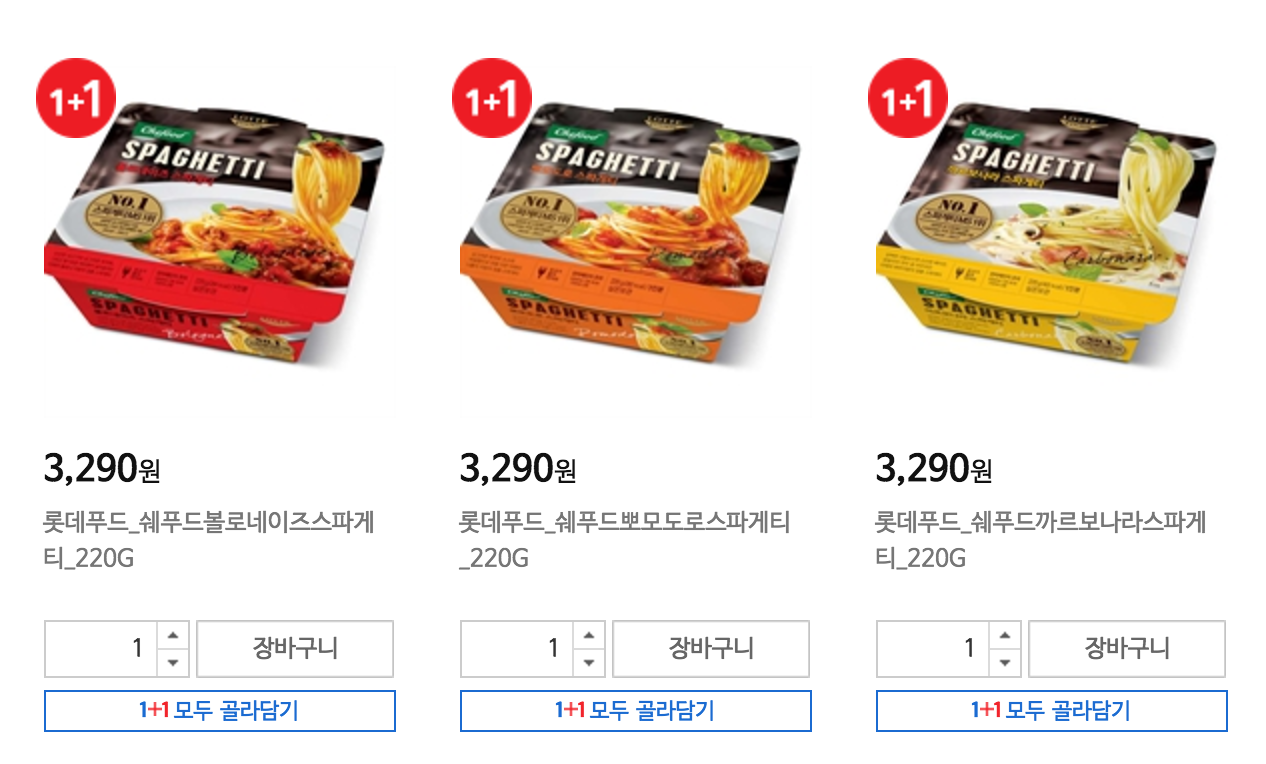Focus the quantity field for Pomodoro spaghetti
The height and width of the screenshot is (764, 1266).
(x=517, y=649)
